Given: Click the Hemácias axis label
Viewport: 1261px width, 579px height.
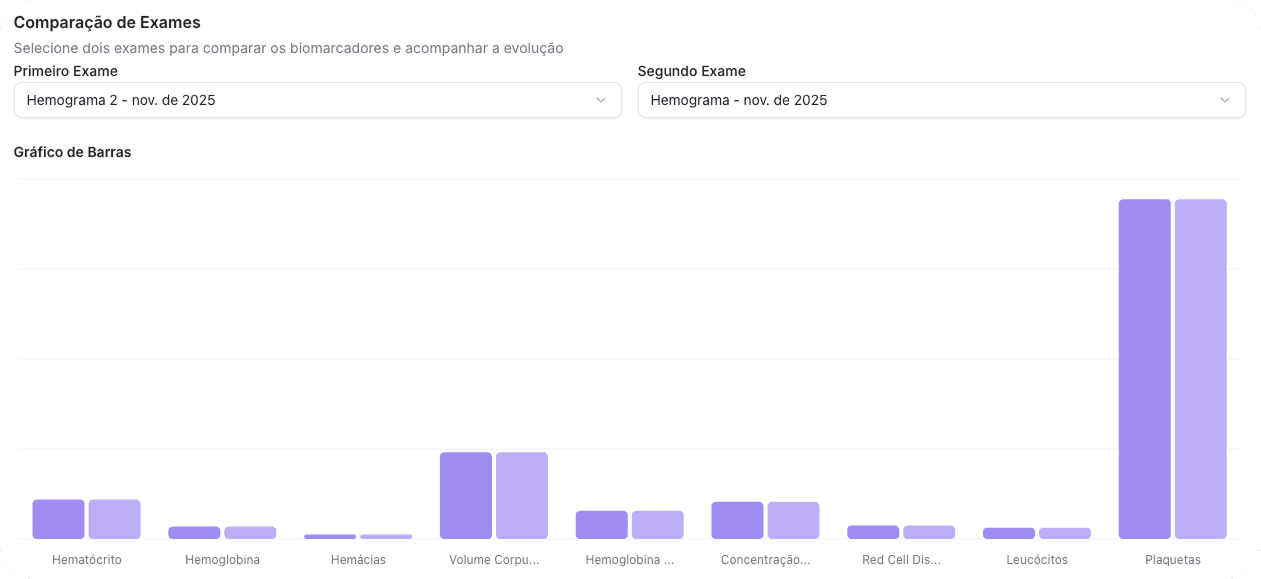Looking at the screenshot, I should click(x=358, y=560).
